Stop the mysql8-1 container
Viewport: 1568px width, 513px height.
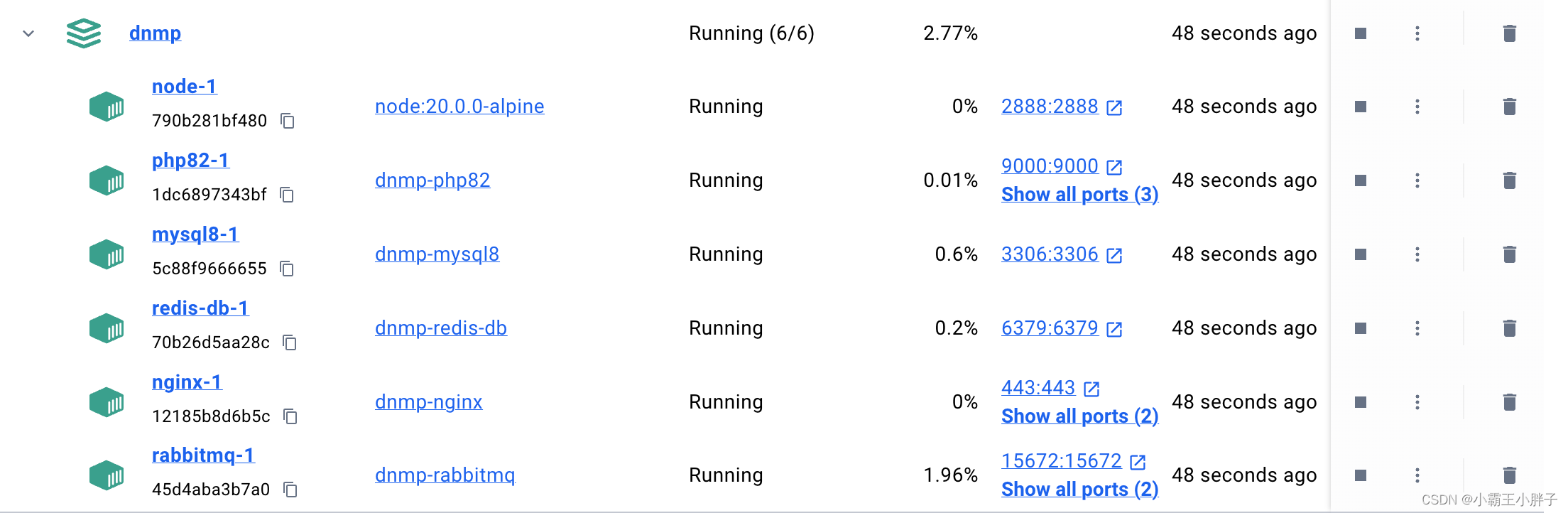[1360, 254]
